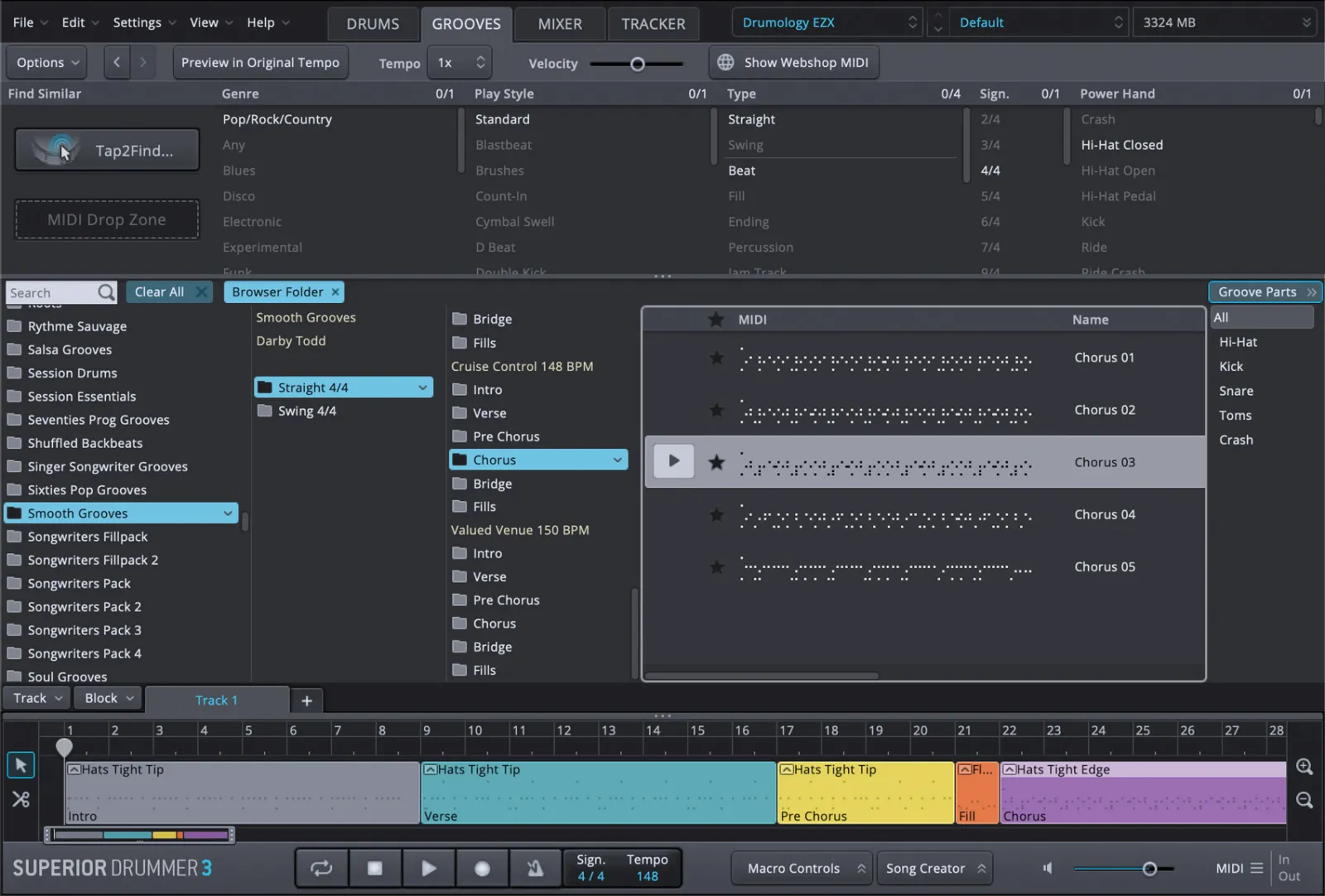Viewport: 1325px width, 896px height.
Task: Zoom in on the song track
Action: (x=1304, y=767)
